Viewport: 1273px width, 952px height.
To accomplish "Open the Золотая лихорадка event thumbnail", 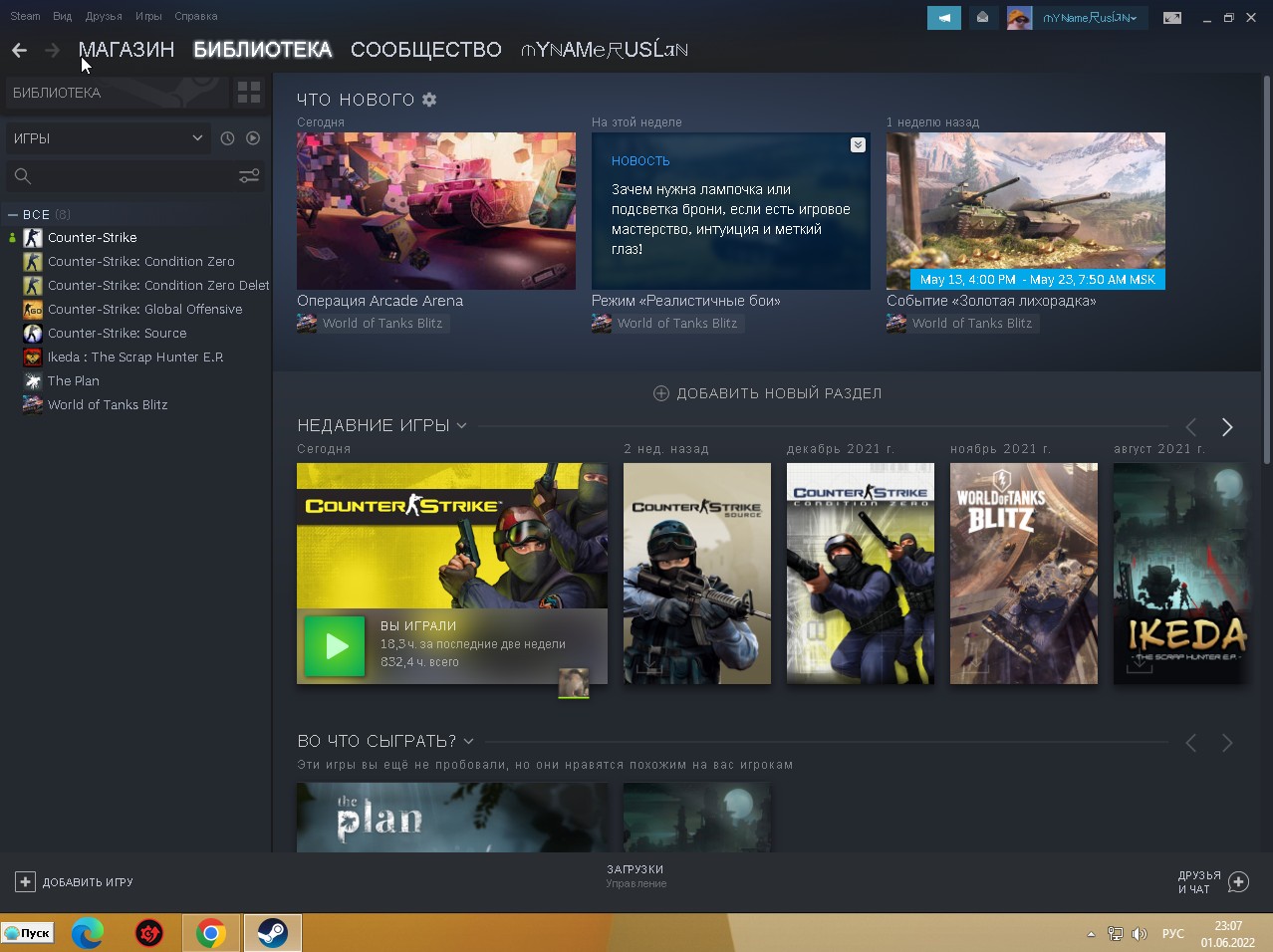I will tap(1026, 211).
